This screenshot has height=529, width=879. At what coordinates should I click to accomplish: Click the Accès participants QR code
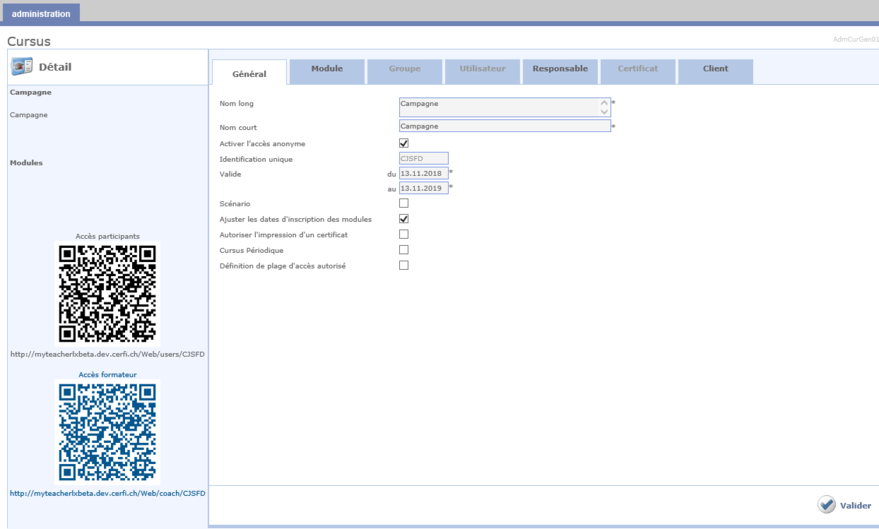tap(107, 294)
